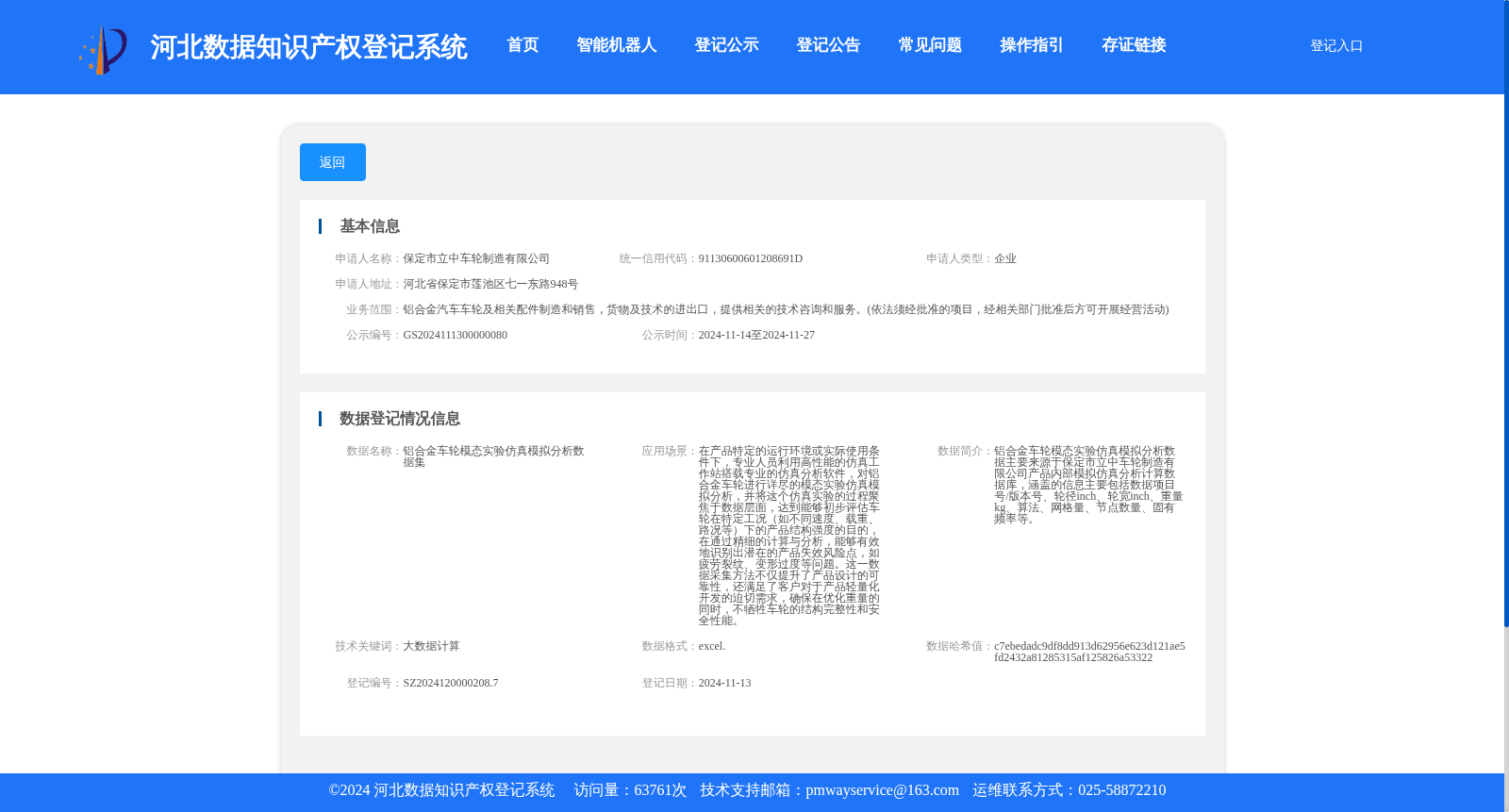Screen dimensions: 1509x812
Task: Select applicant name 保定市立中车轮制造有限公司
Action: point(476,258)
